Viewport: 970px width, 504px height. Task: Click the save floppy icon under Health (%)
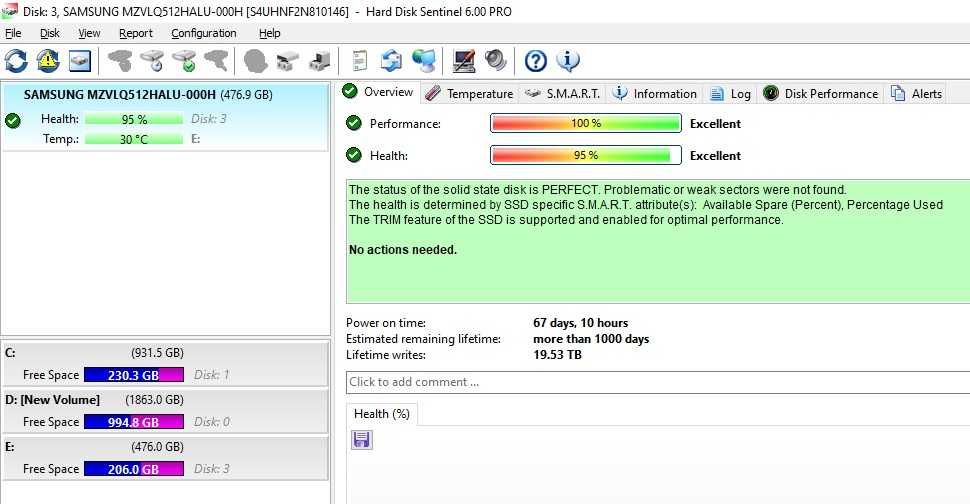click(361, 440)
